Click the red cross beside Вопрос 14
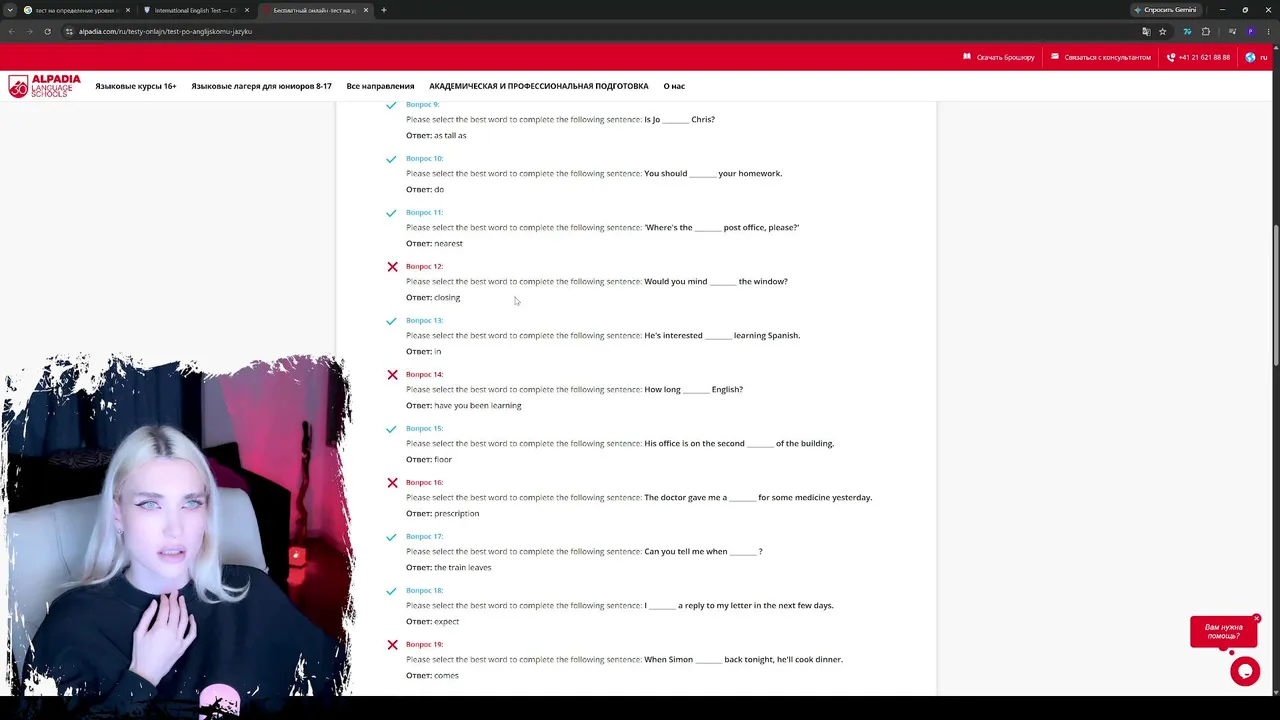Image resolution: width=1280 pixels, height=720 pixels. coord(392,375)
